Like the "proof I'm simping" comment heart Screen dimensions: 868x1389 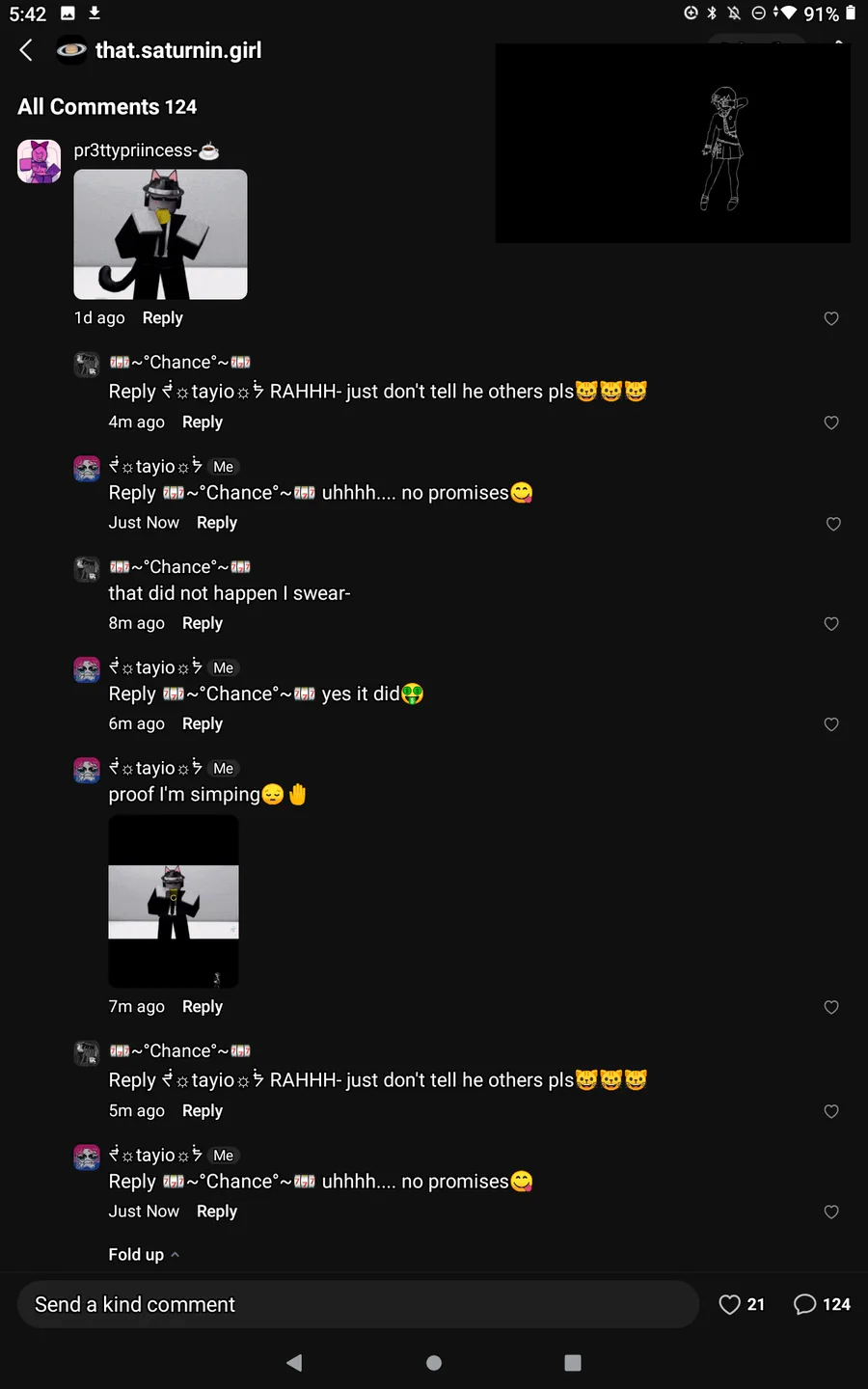(x=831, y=1007)
